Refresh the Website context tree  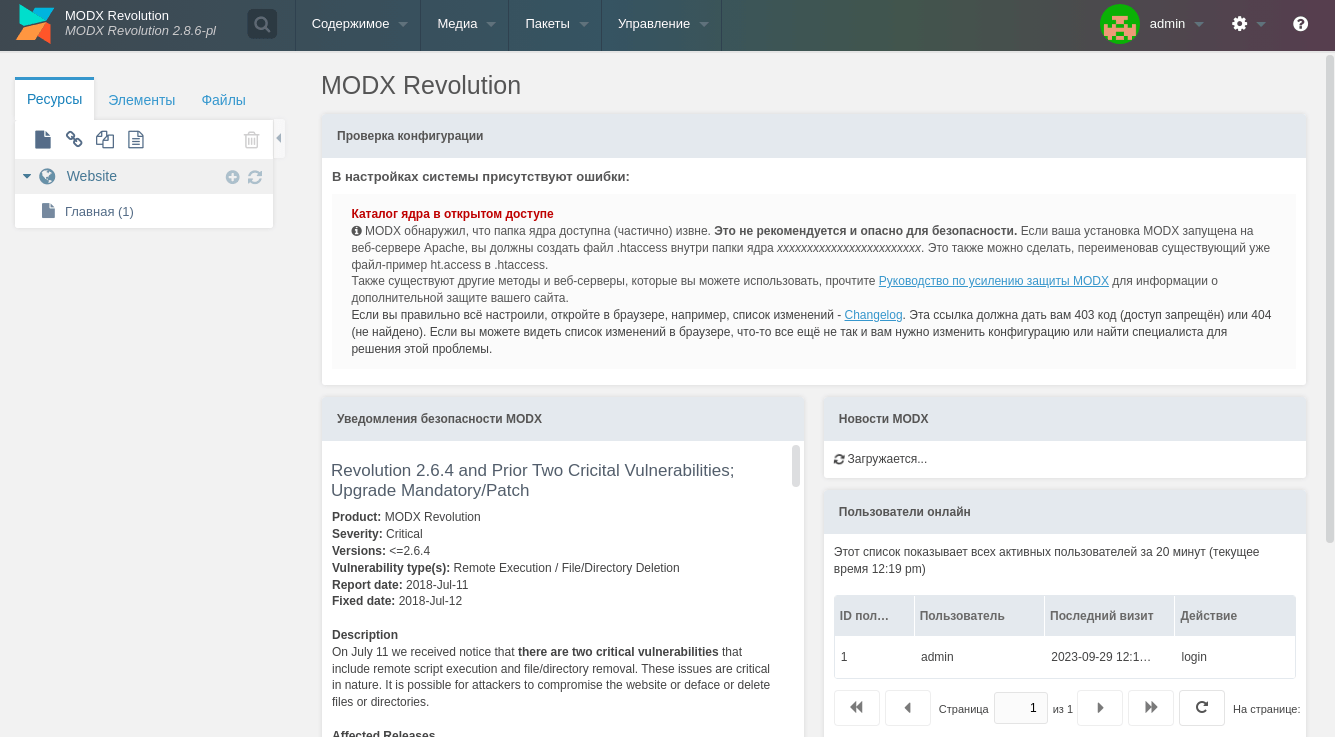255,177
